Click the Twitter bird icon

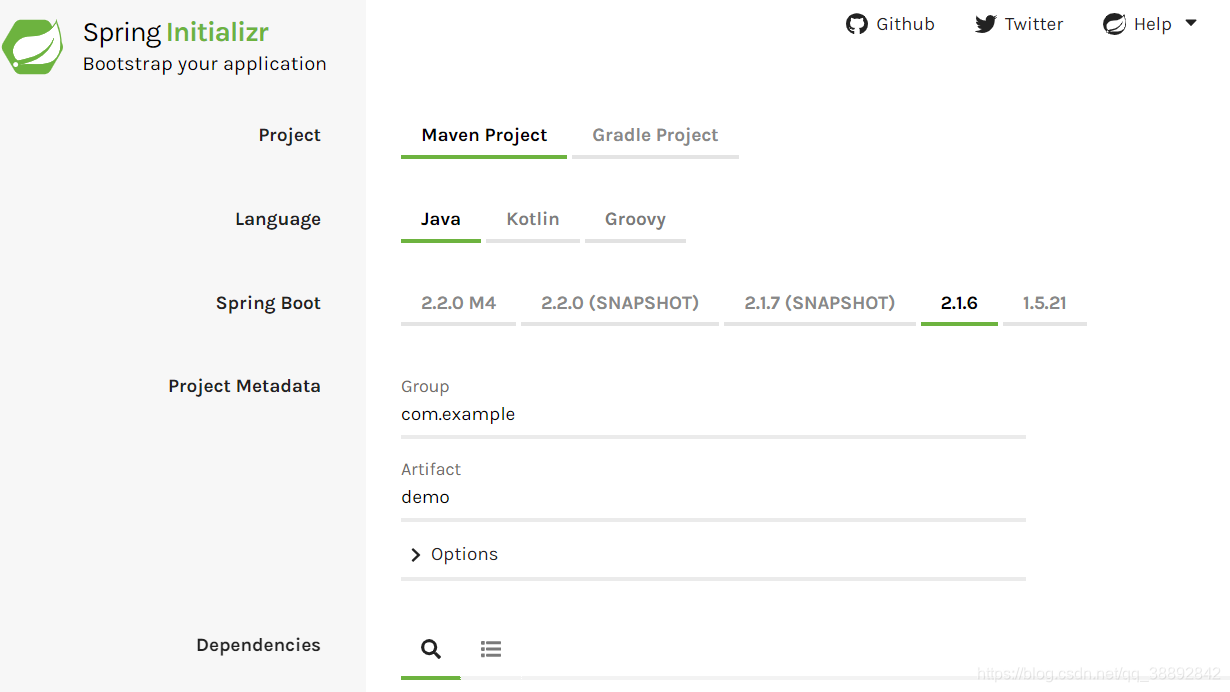coord(986,24)
